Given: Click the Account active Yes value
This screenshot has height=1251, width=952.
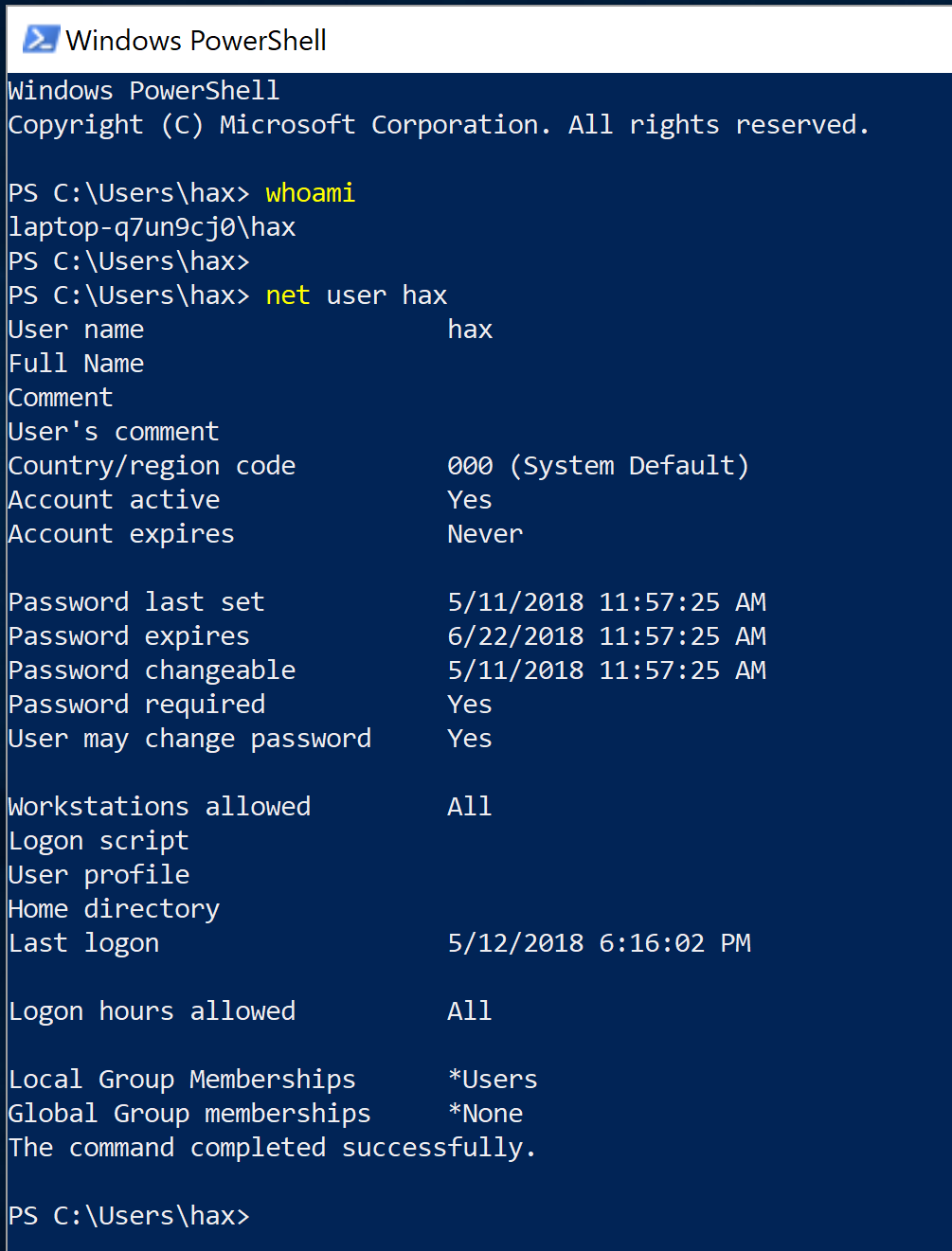Looking at the screenshot, I should pos(470,500).
